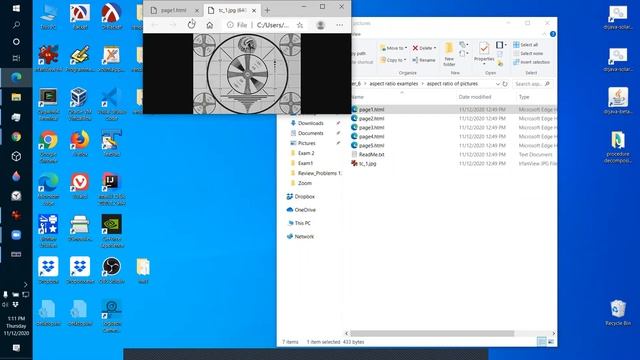Click Invert selection in Explorer ribbon
The height and width of the screenshot is (360, 640).
tap(531, 62)
